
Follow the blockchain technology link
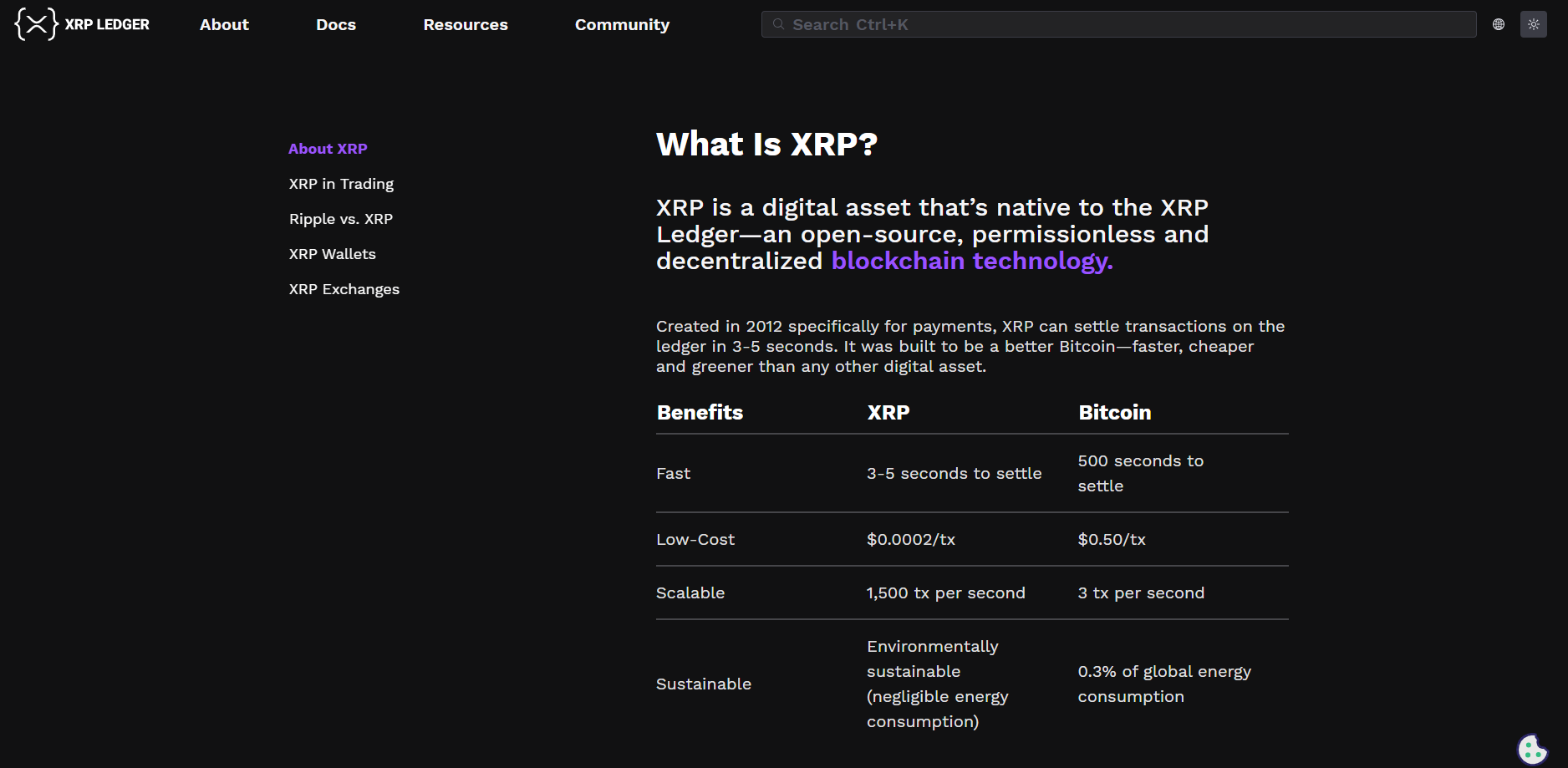(x=972, y=261)
